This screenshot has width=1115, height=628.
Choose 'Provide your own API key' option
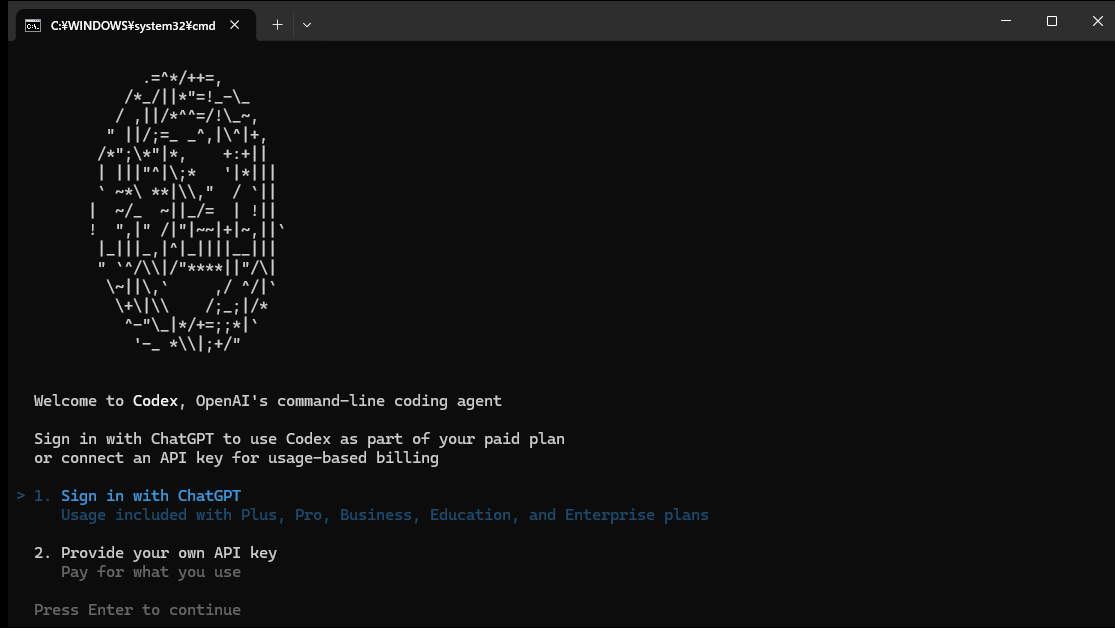coord(169,553)
